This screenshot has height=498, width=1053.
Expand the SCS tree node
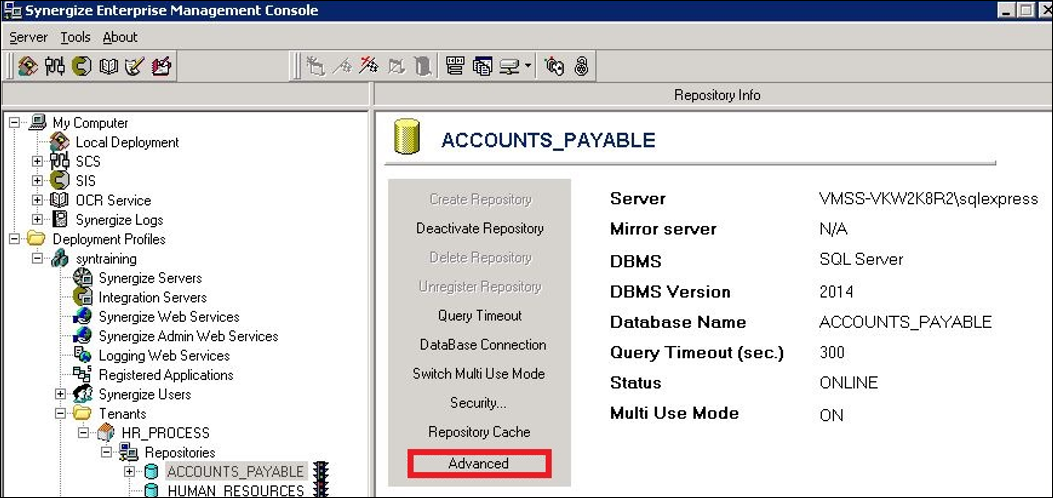click(37, 161)
